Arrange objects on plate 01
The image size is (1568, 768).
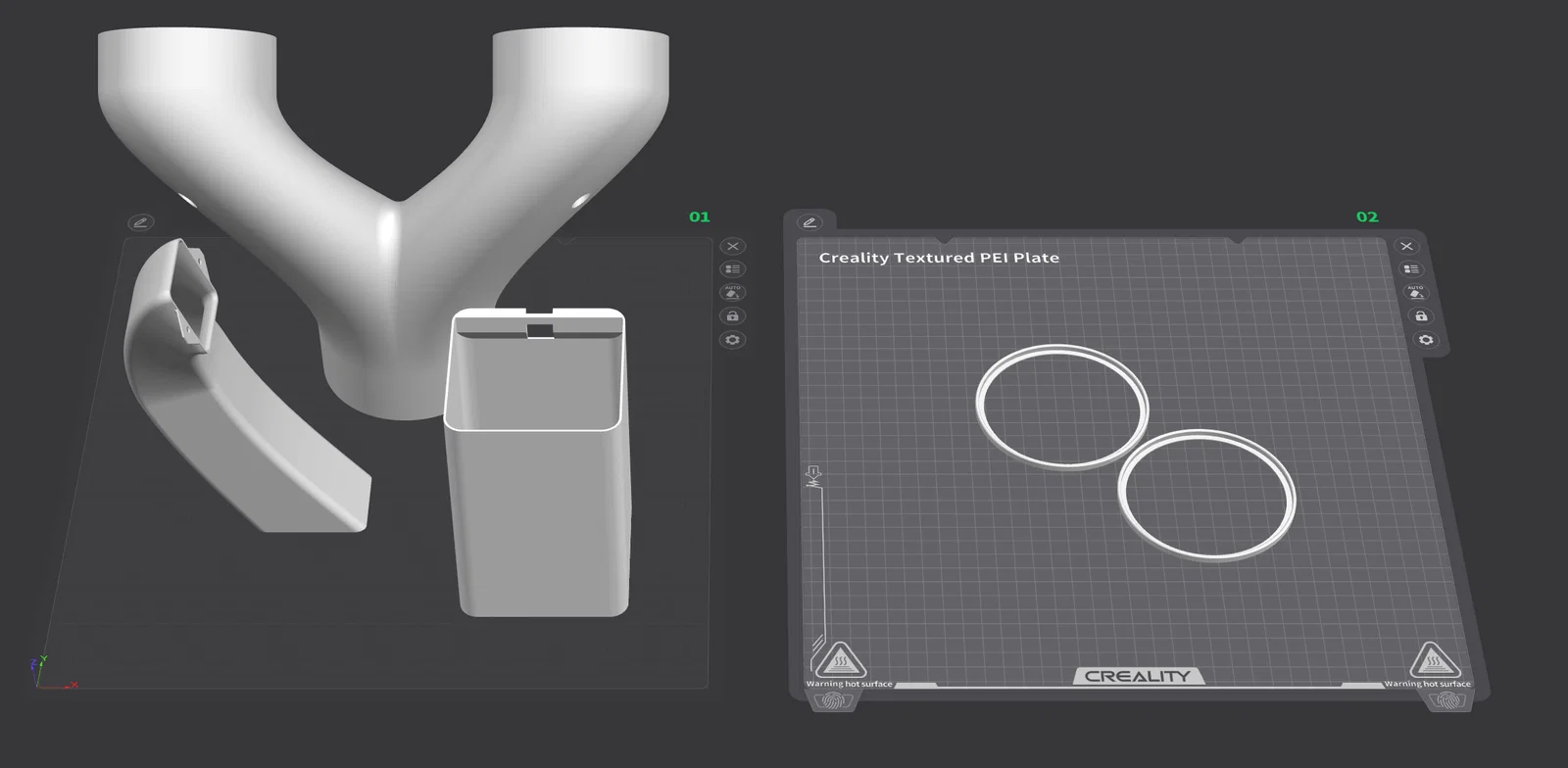pyautogui.click(x=732, y=269)
